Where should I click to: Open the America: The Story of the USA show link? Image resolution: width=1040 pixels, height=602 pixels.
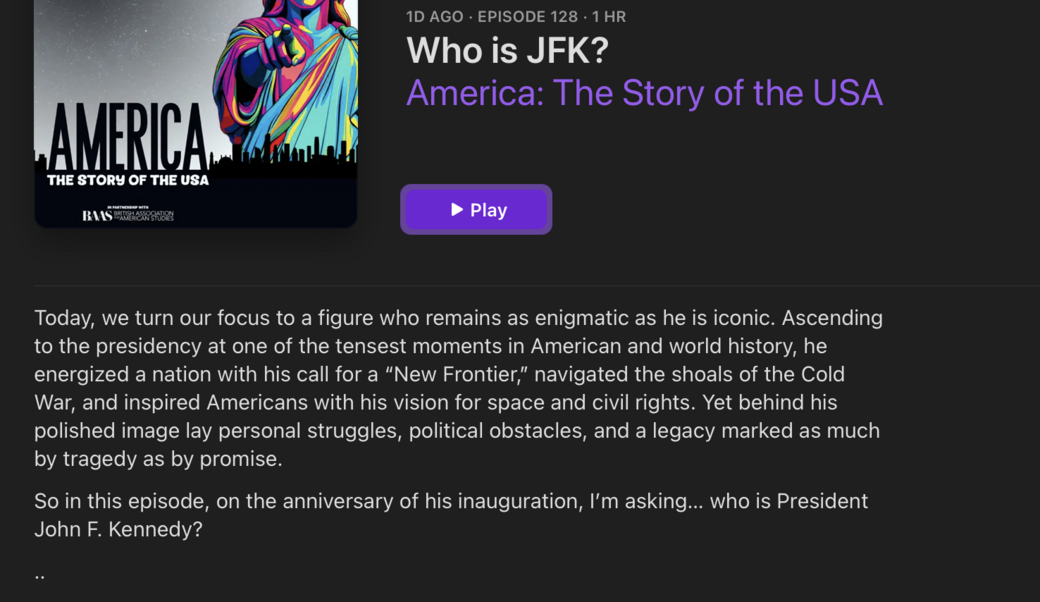pyautogui.click(x=644, y=93)
